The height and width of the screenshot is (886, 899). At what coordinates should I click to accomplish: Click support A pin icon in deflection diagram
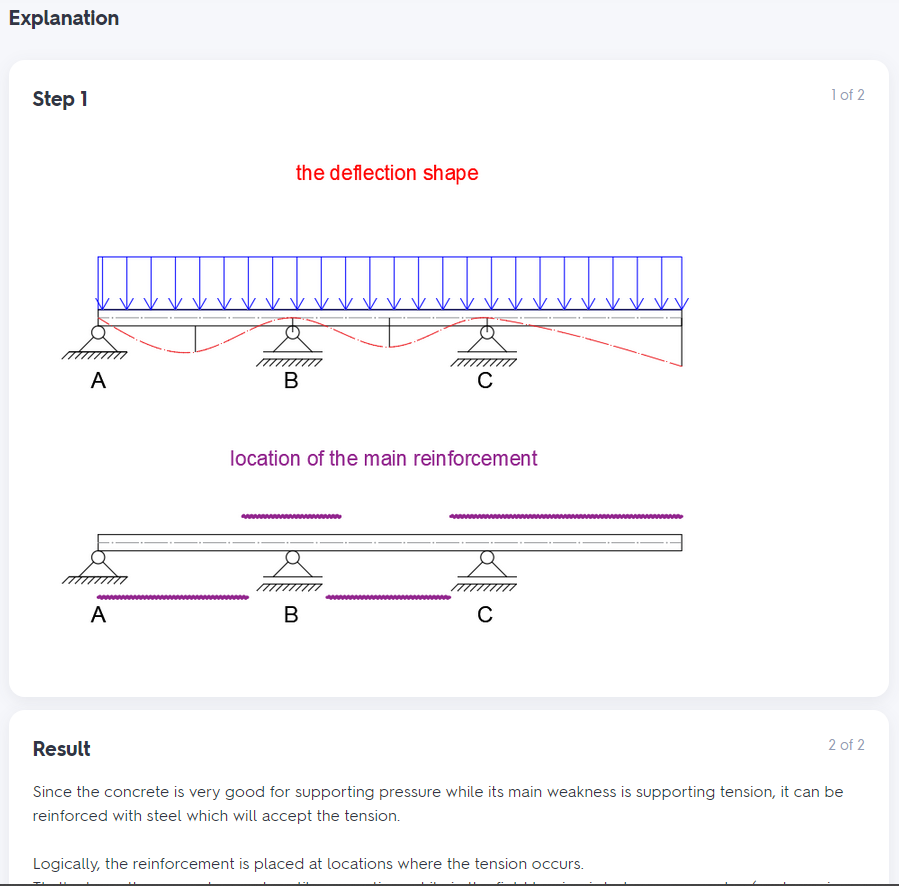[x=95, y=344]
